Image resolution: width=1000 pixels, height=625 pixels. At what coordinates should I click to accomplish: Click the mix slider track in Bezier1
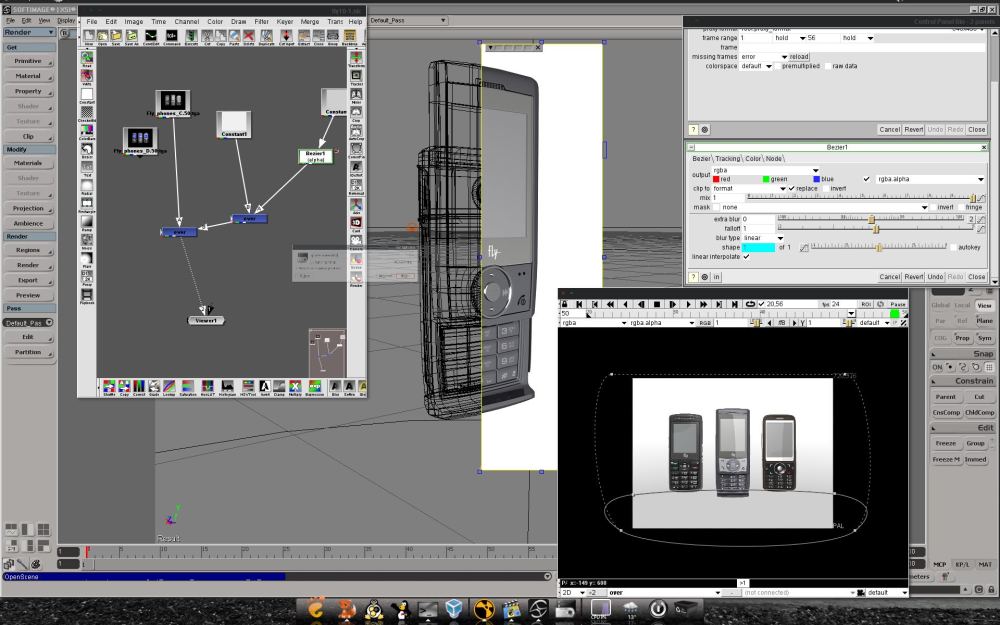(861, 198)
